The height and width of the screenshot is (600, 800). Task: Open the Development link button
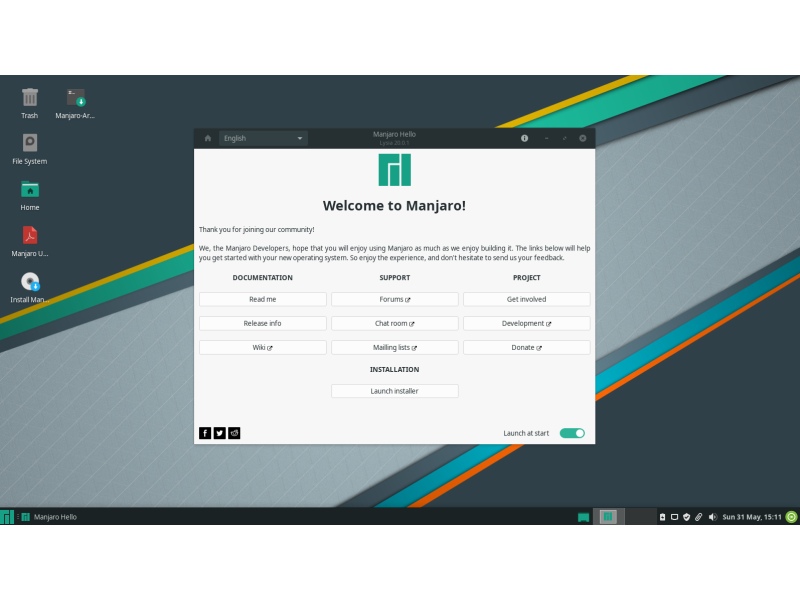coord(527,323)
